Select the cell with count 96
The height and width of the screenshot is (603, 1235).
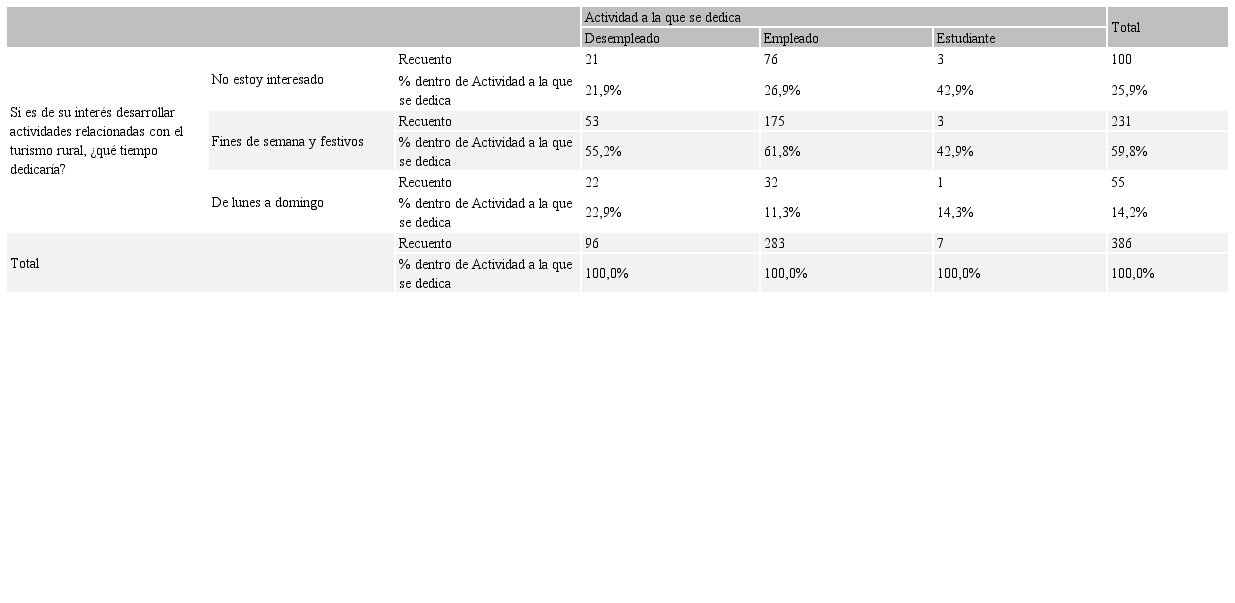click(592, 243)
